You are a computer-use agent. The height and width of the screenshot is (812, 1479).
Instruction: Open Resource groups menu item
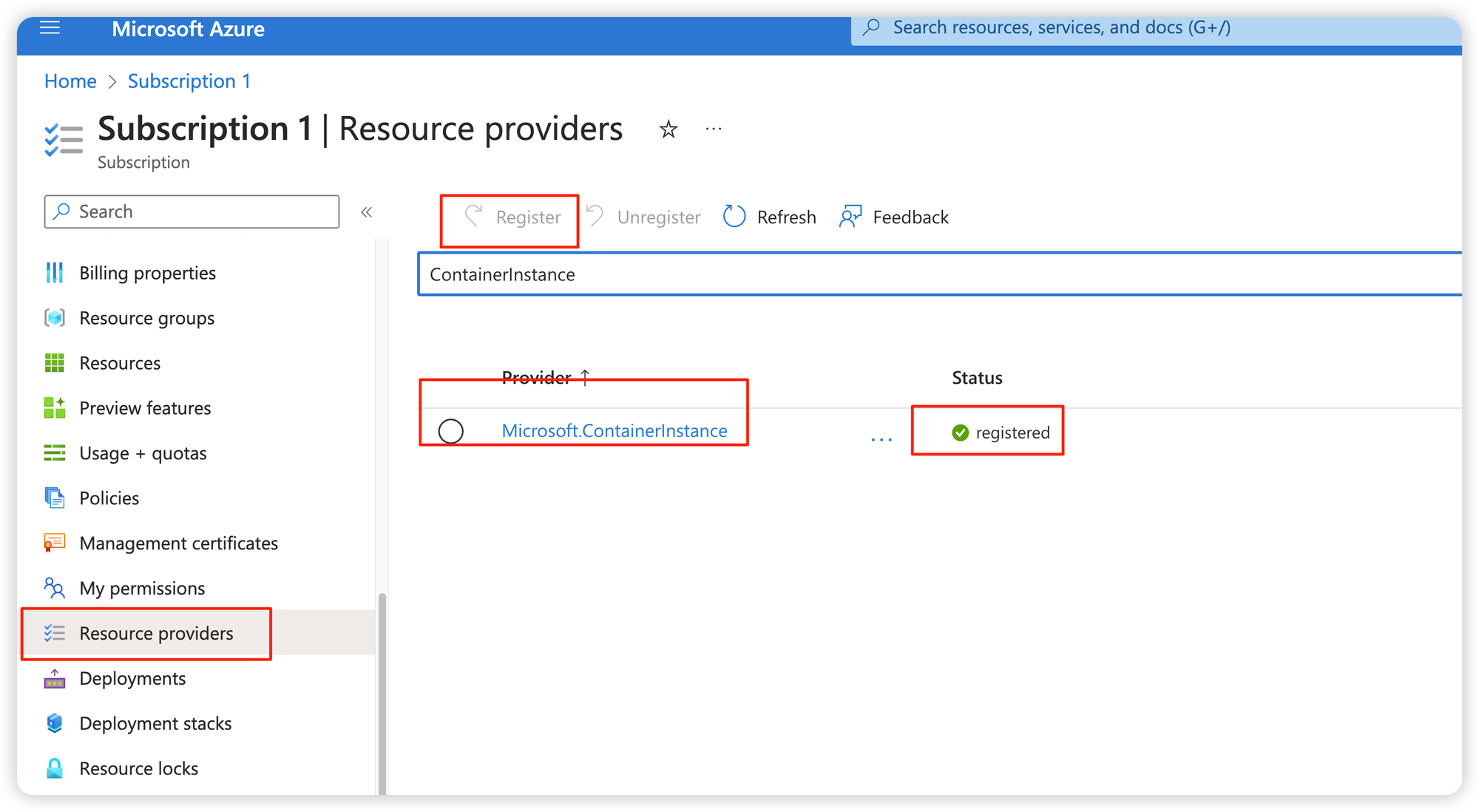pos(147,318)
